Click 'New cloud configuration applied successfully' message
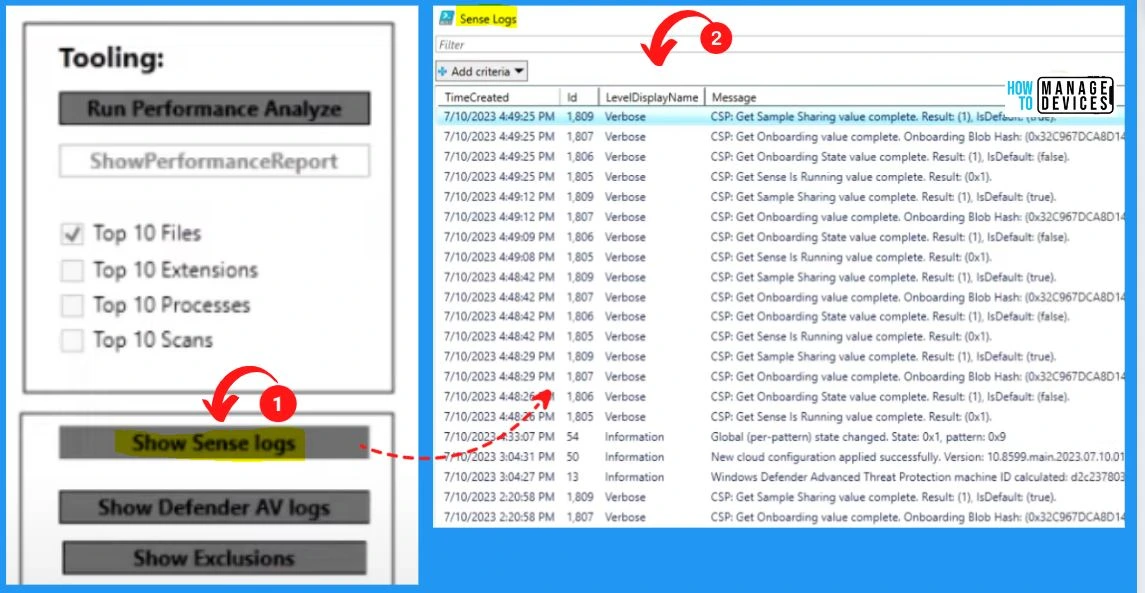This screenshot has height=593, width=1145. pyautogui.click(x=917, y=457)
